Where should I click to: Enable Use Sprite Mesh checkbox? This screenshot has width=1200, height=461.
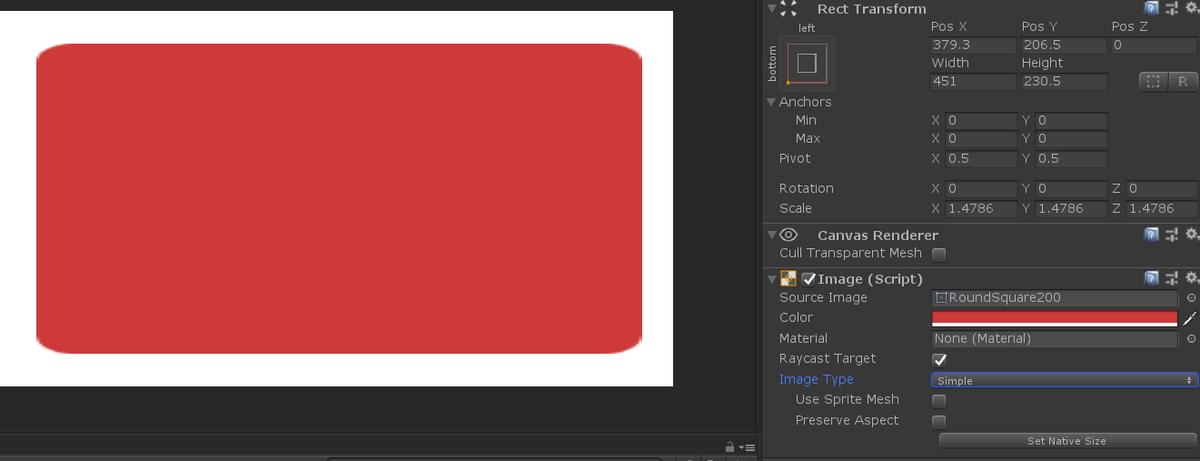[939, 400]
